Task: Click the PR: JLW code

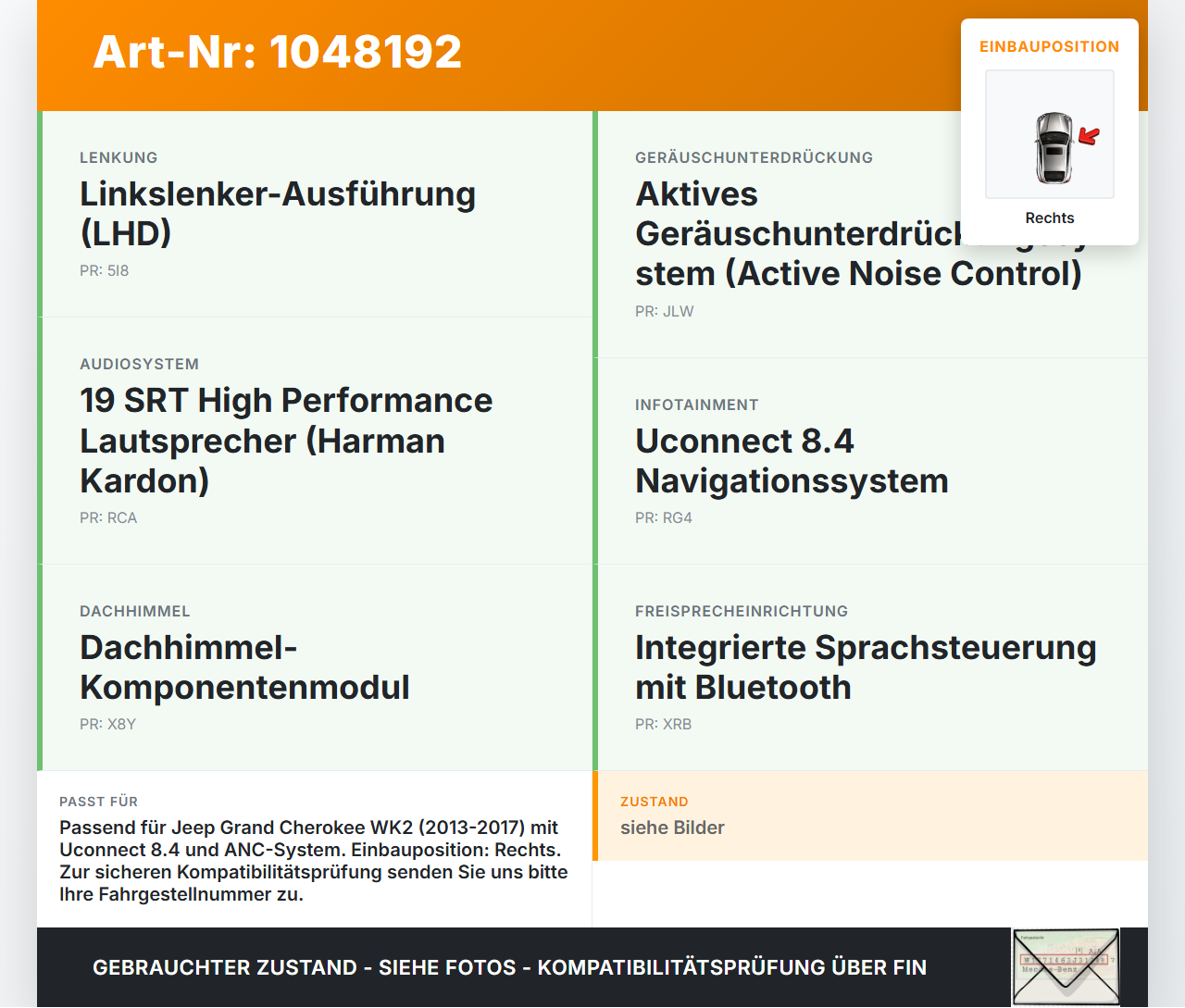Action: (665, 312)
